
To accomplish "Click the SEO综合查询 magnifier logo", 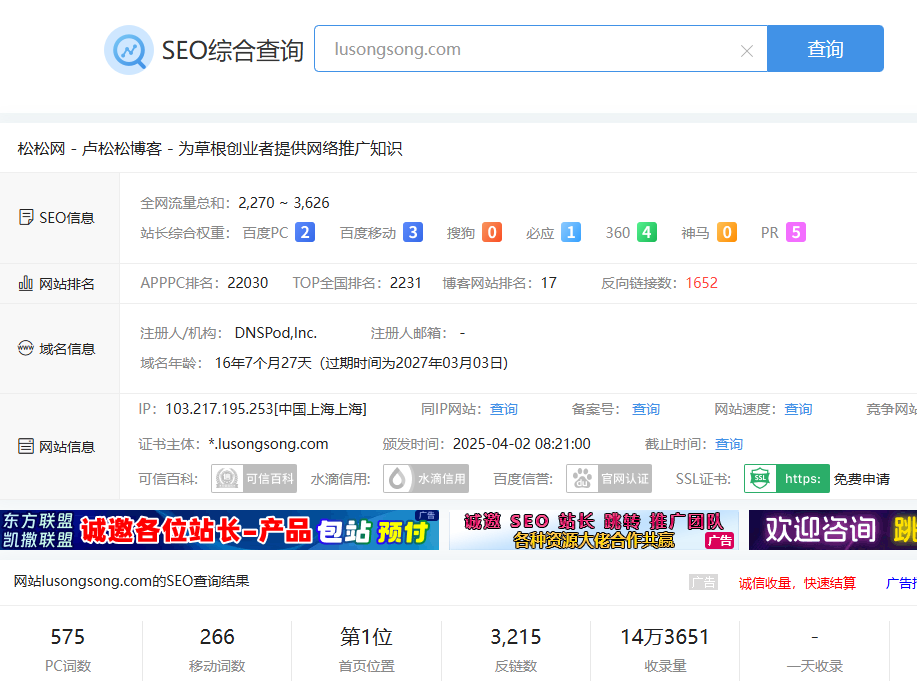I will pyautogui.click(x=128, y=50).
